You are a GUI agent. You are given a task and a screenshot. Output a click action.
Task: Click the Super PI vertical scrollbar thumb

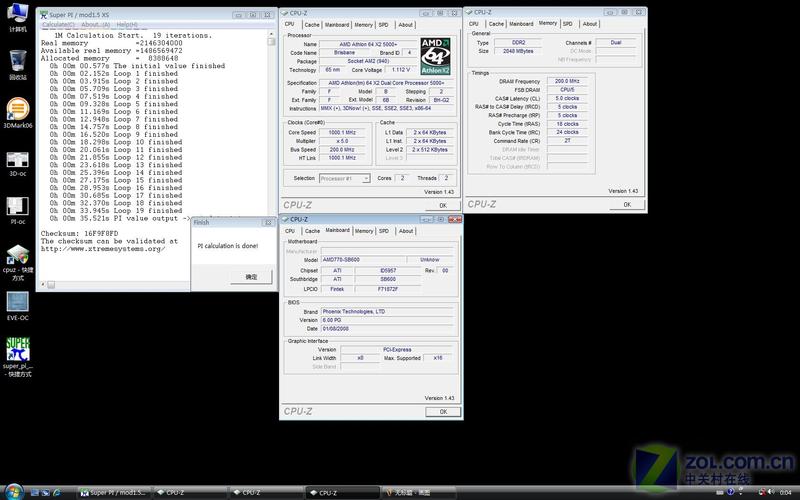(x=271, y=42)
